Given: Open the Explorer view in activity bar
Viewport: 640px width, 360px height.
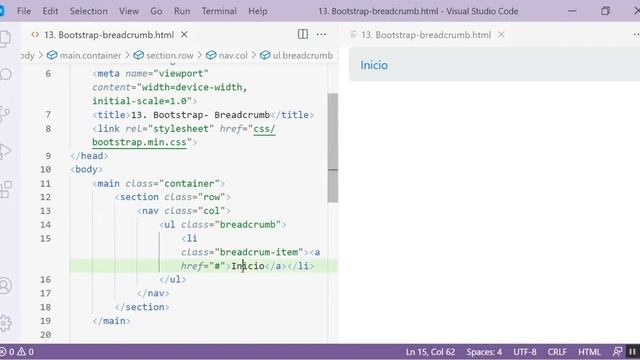Looking at the screenshot, I should (5, 39).
